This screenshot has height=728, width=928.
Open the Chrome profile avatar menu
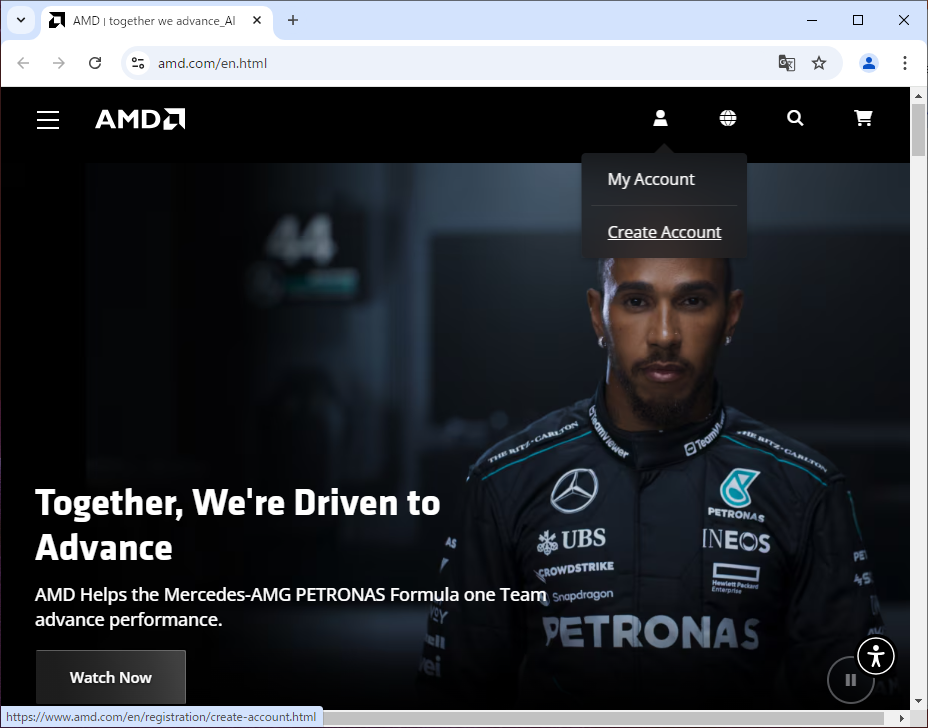click(x=868, y=63)
